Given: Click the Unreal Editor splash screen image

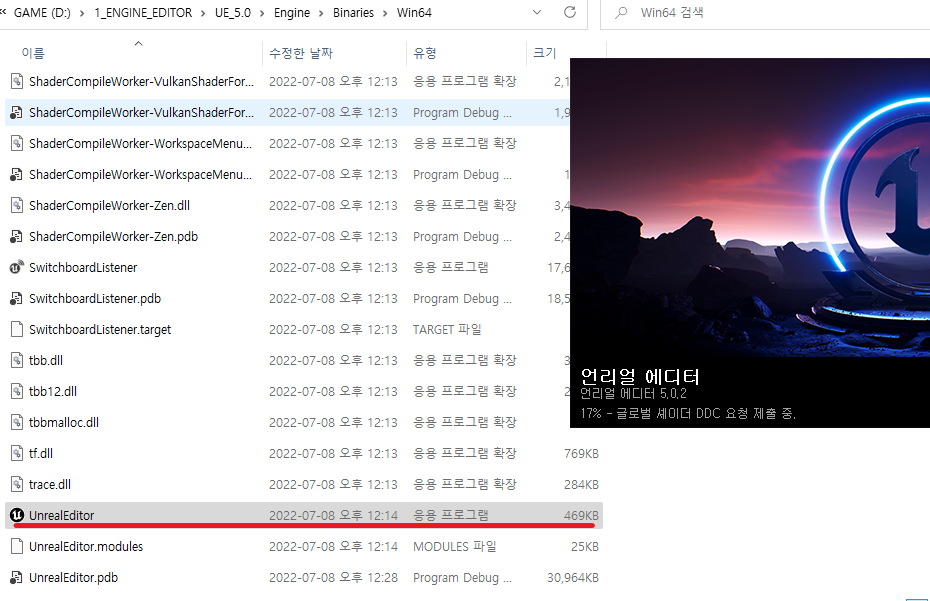Looking at the screenshot, I should pos(750,208).
